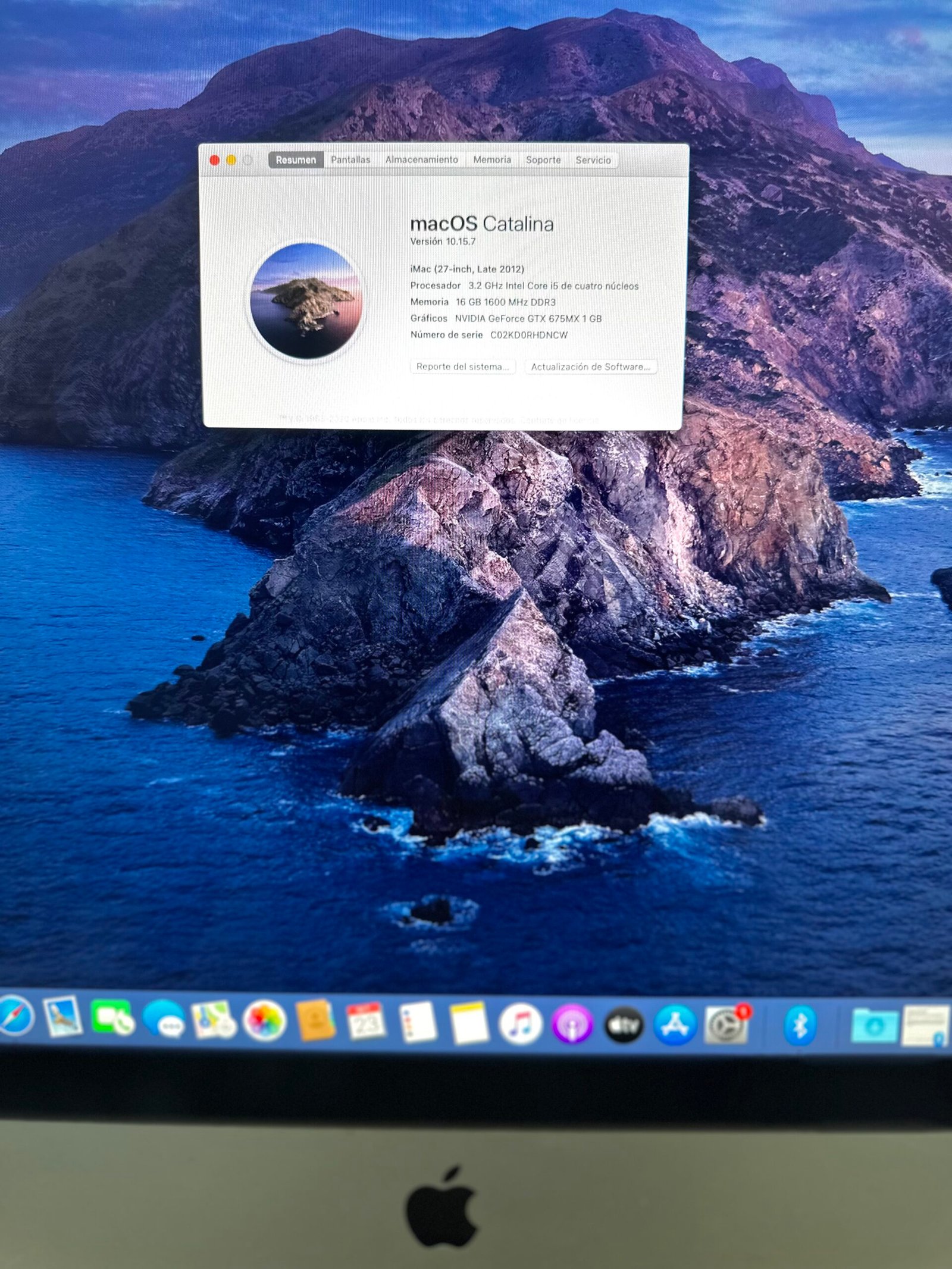Open the Photos app in the dock
The image size is (952, 1269).
265,1020
